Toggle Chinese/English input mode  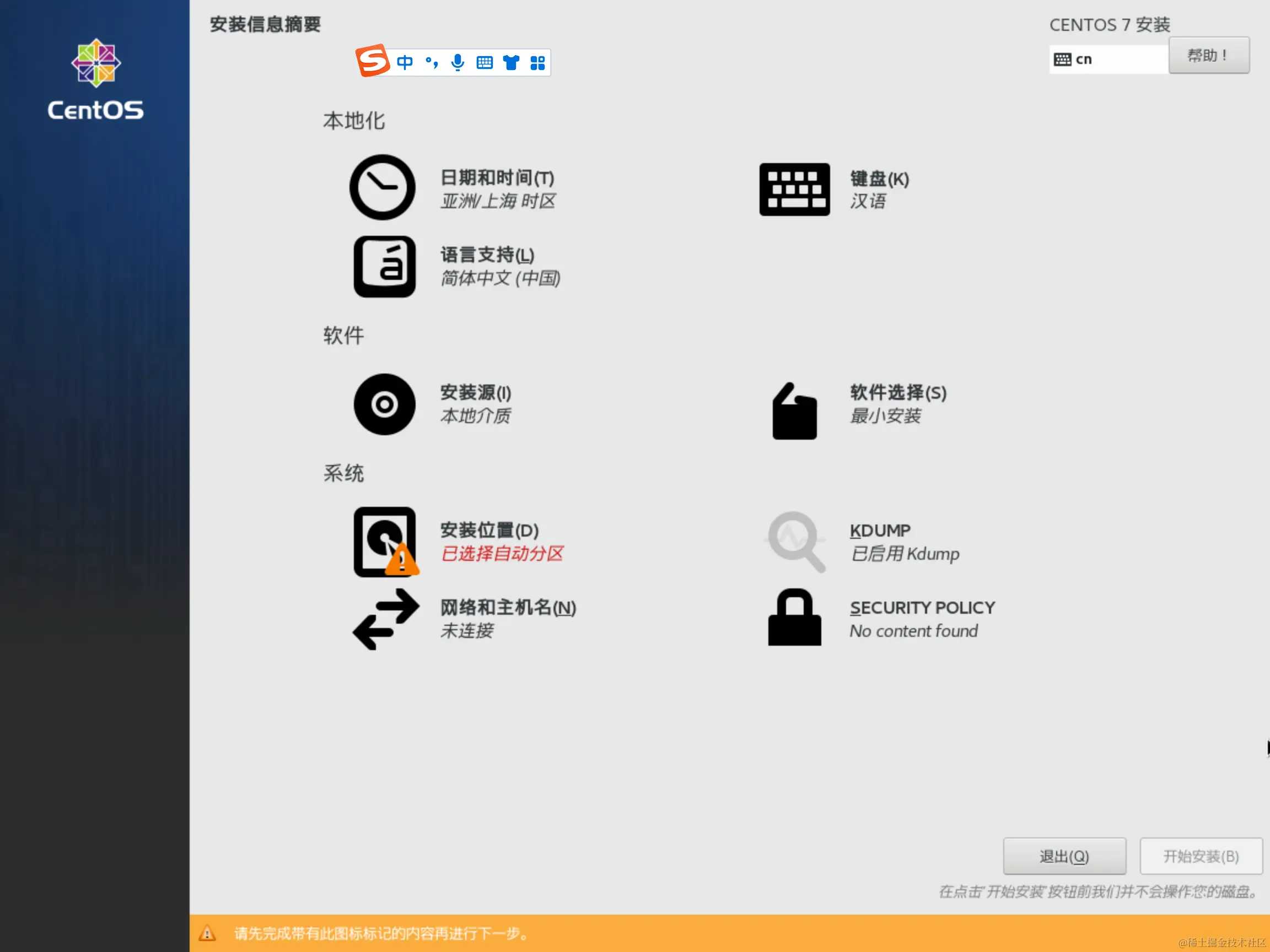click(x=405, y=62)
